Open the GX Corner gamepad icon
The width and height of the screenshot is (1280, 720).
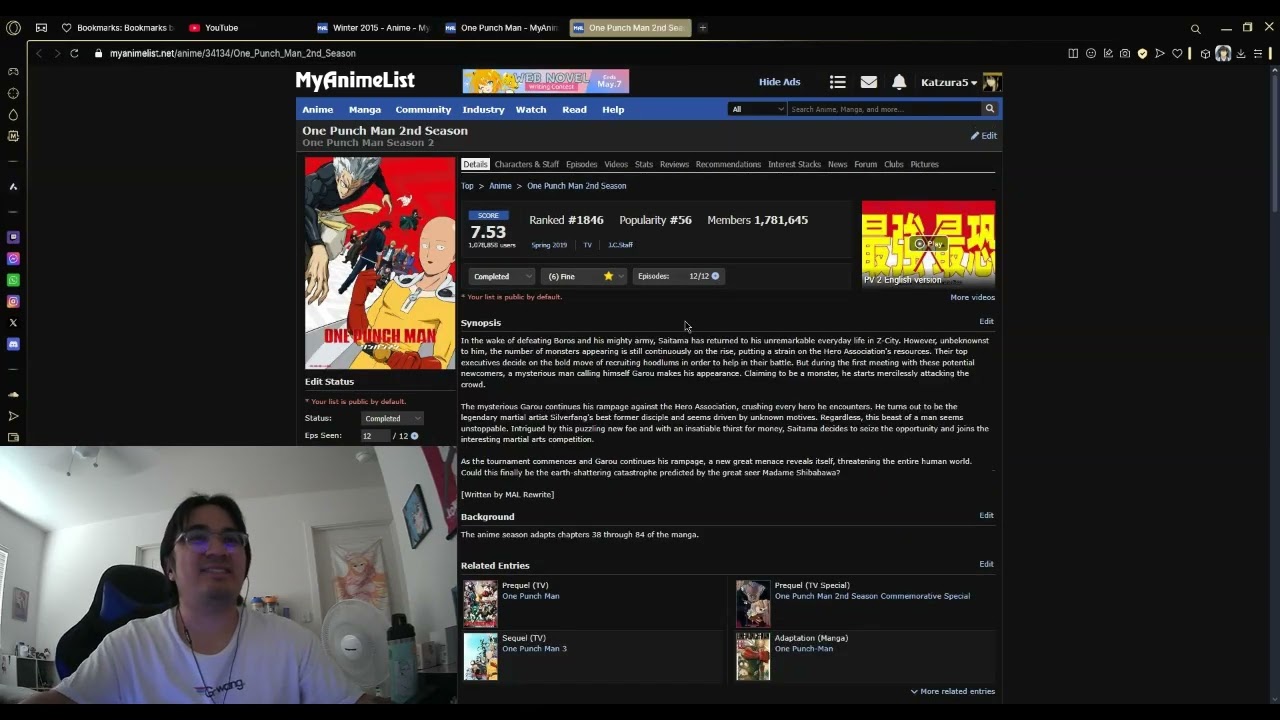point(13,71)
